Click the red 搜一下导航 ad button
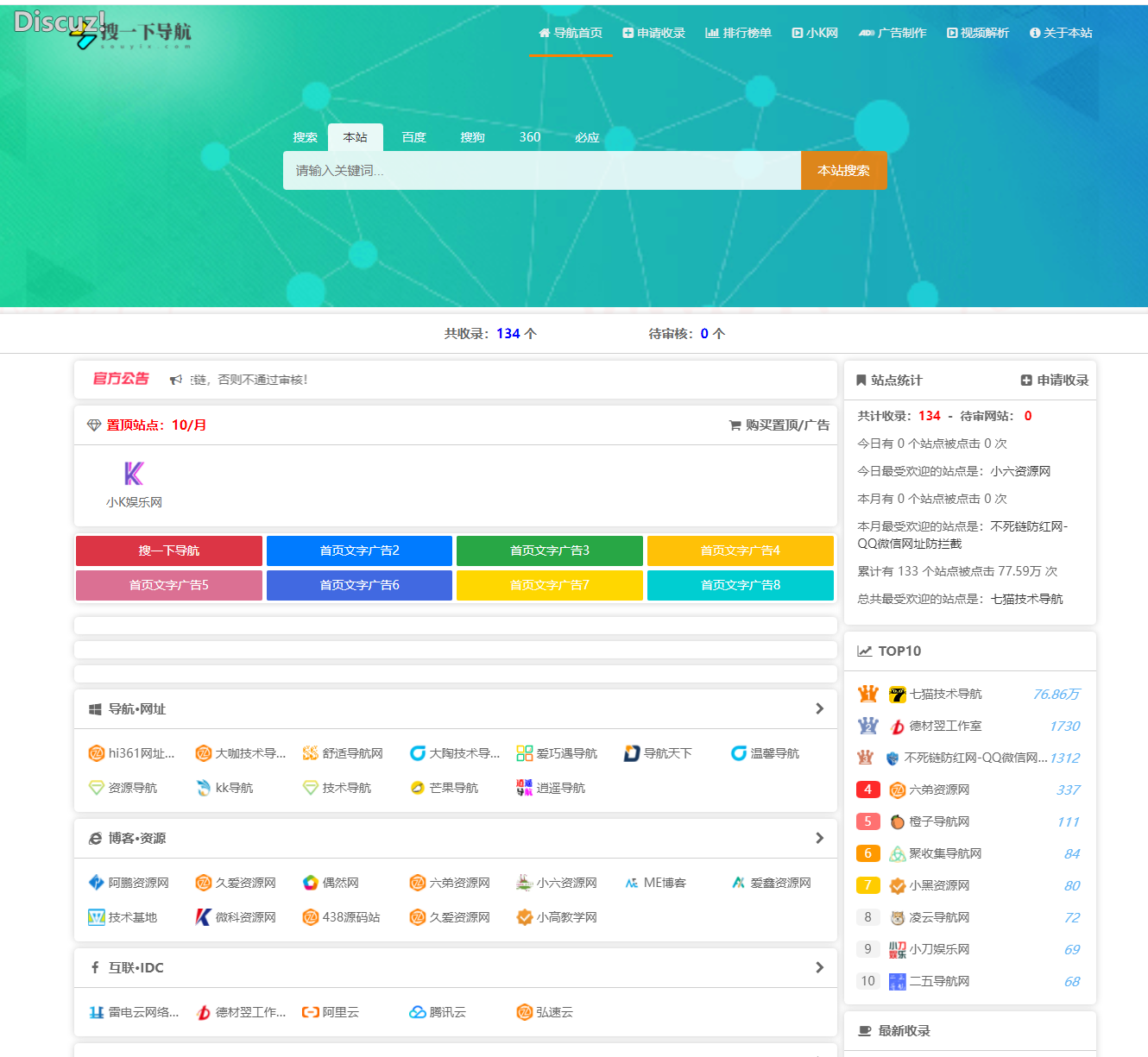1148x1057 pixels. 169,551
